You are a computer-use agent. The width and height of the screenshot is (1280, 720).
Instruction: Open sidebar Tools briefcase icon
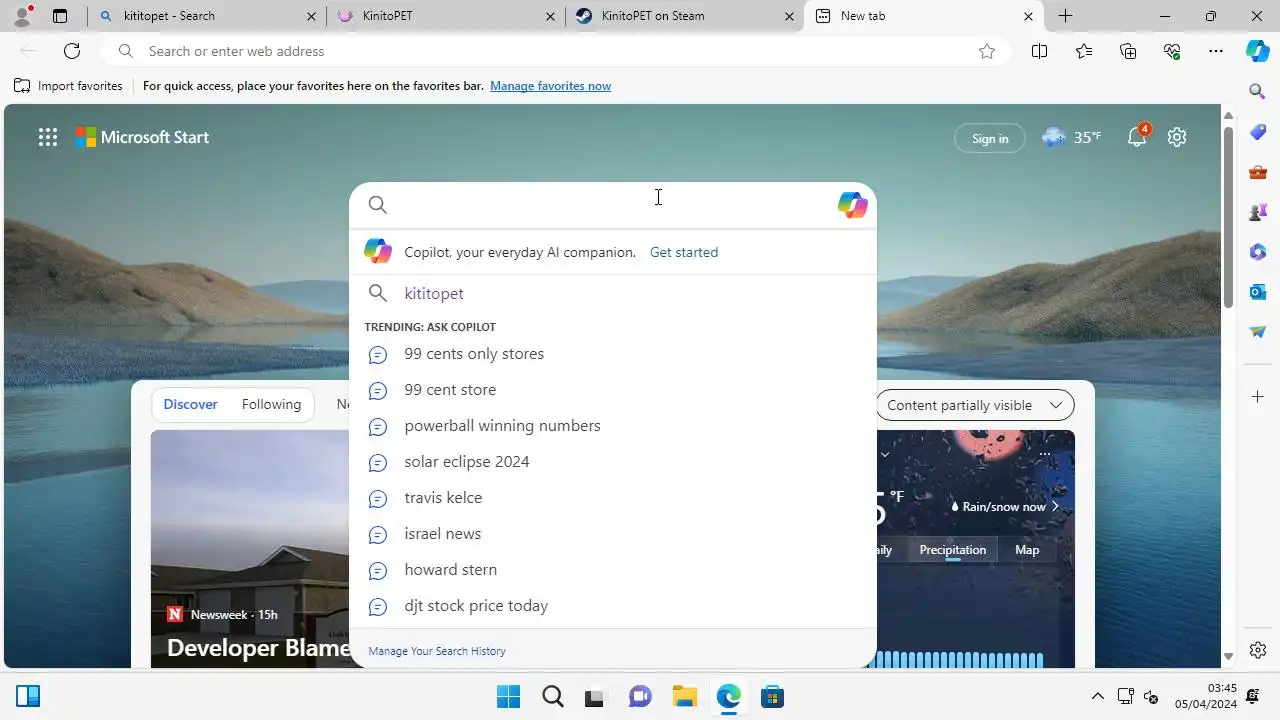point(1258,172)
